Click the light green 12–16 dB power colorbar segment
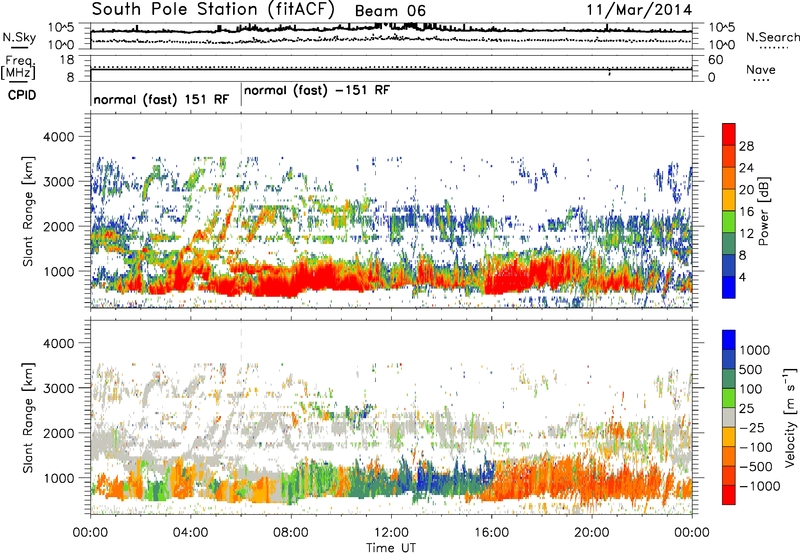 [729, 221]
